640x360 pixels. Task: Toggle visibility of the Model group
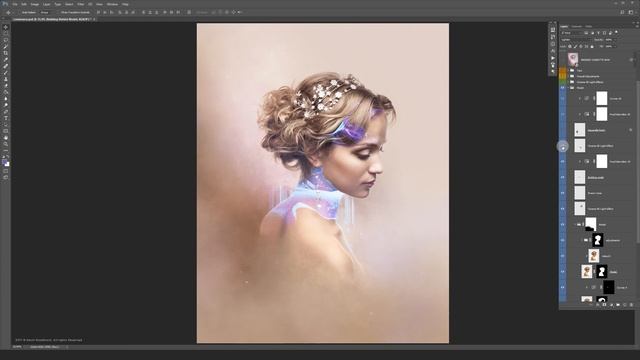563,88
